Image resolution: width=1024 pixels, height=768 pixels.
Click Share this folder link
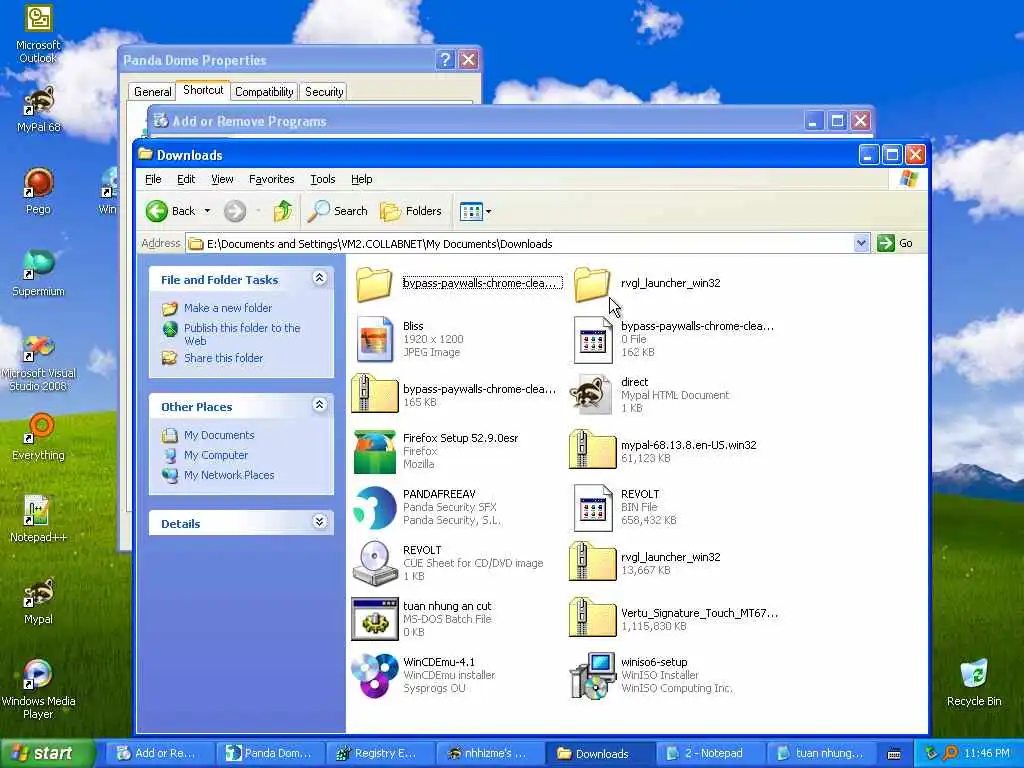(x=223, y=358)
